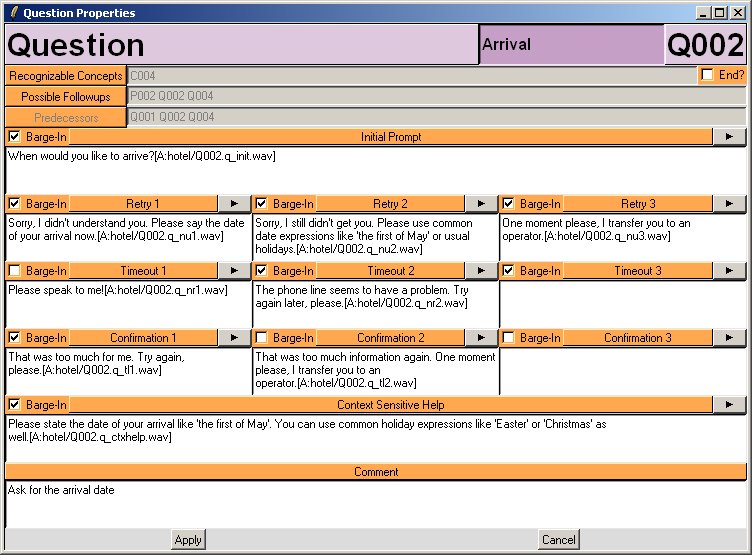Click the empty Confirmation 3 text area
This screenshot has height=555, width=752.
[x=623, y=371]
